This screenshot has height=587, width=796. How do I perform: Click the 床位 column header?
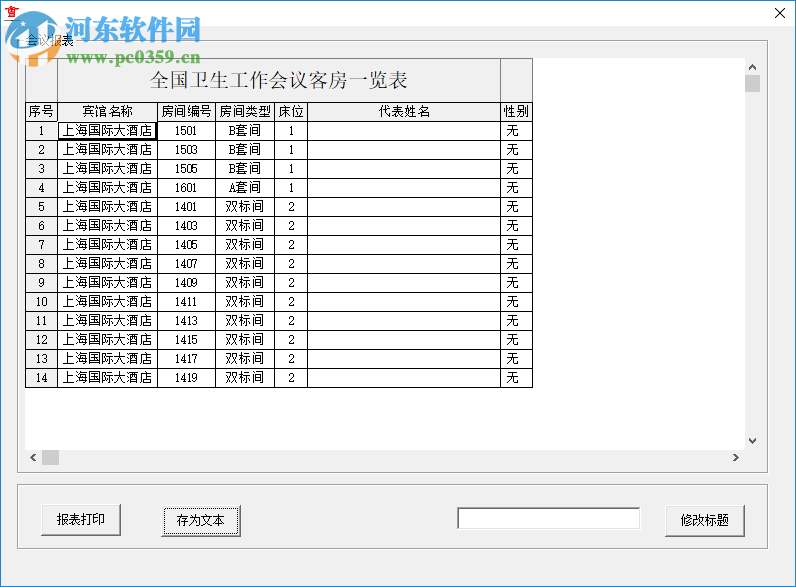coord(291,111)
